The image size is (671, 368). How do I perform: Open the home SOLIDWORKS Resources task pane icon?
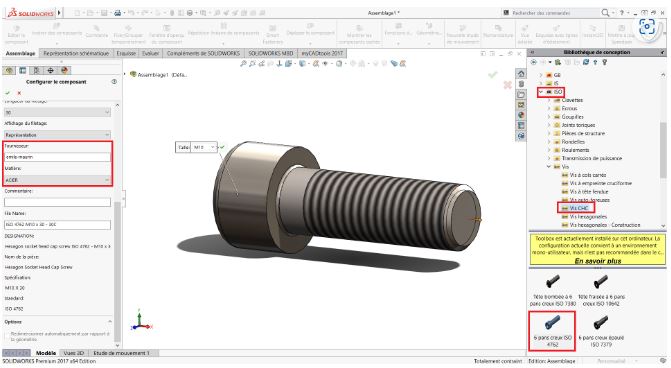521,74
